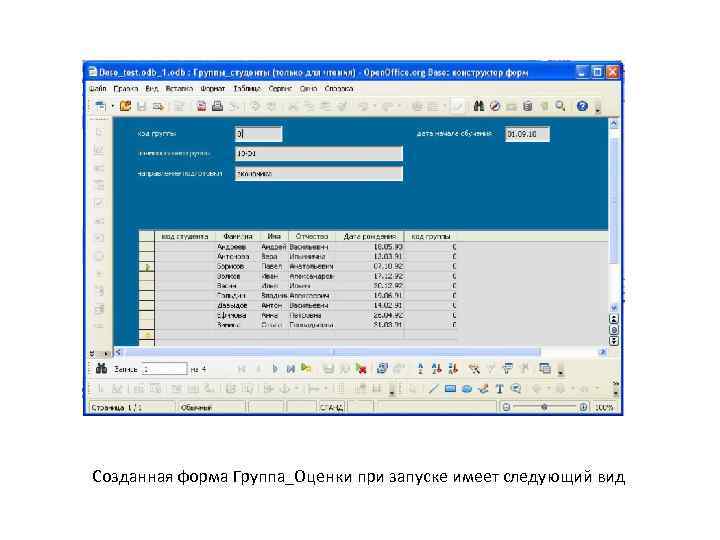Click the Направление подготовки field

(319, 174)
